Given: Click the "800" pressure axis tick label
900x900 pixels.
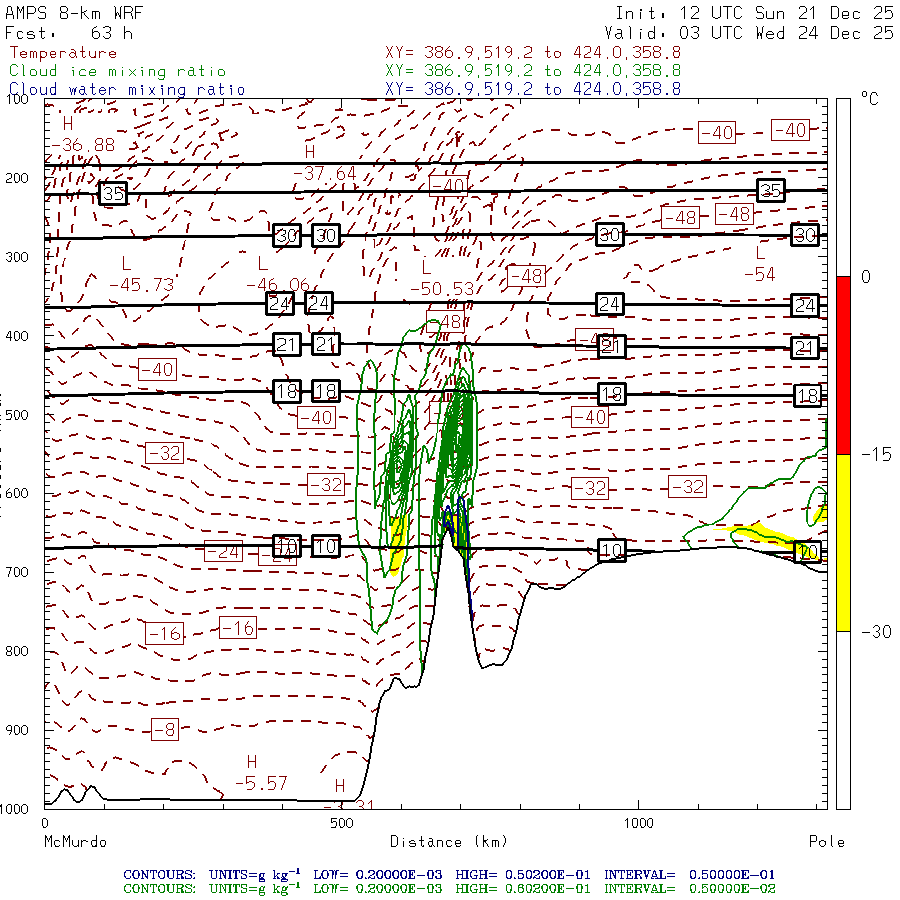Looking at the screenshot, I should [17, 651].
